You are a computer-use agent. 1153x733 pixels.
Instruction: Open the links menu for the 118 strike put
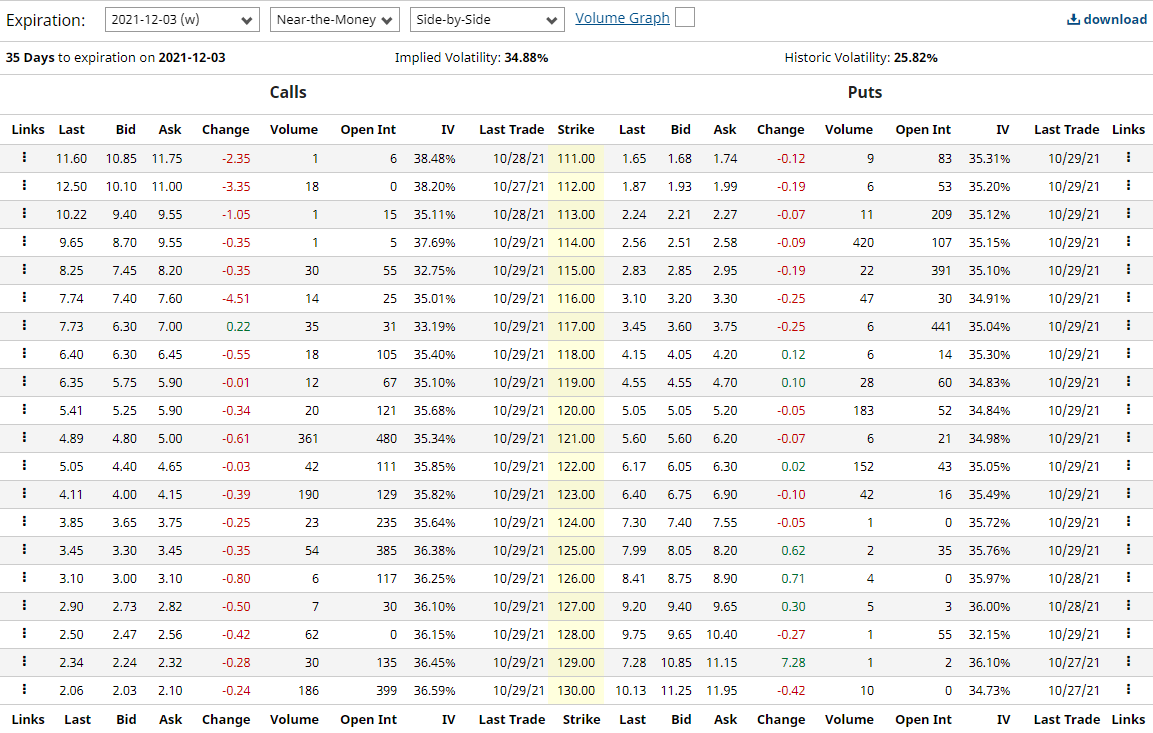tap(1128, 354)
